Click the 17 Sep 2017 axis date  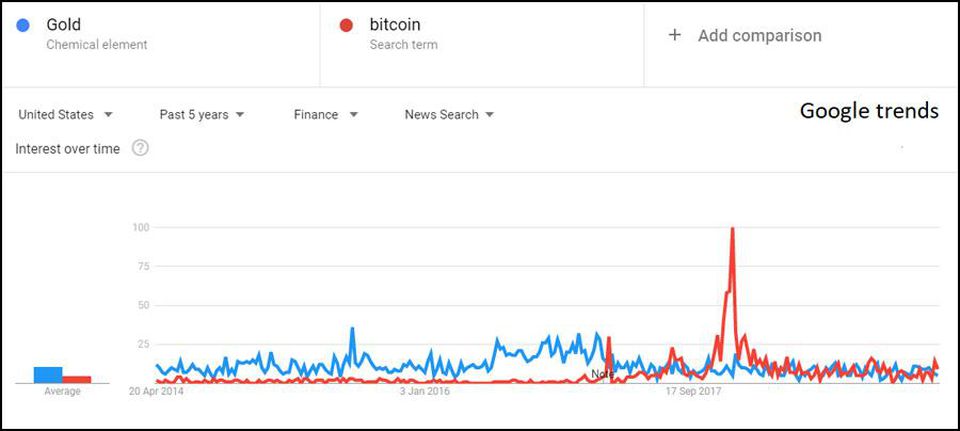pos(695,392)
